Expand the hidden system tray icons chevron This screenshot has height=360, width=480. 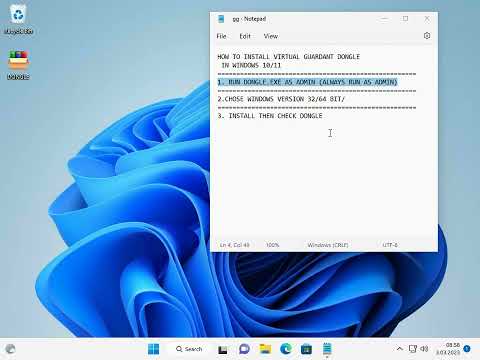click(x=399, y=349)
